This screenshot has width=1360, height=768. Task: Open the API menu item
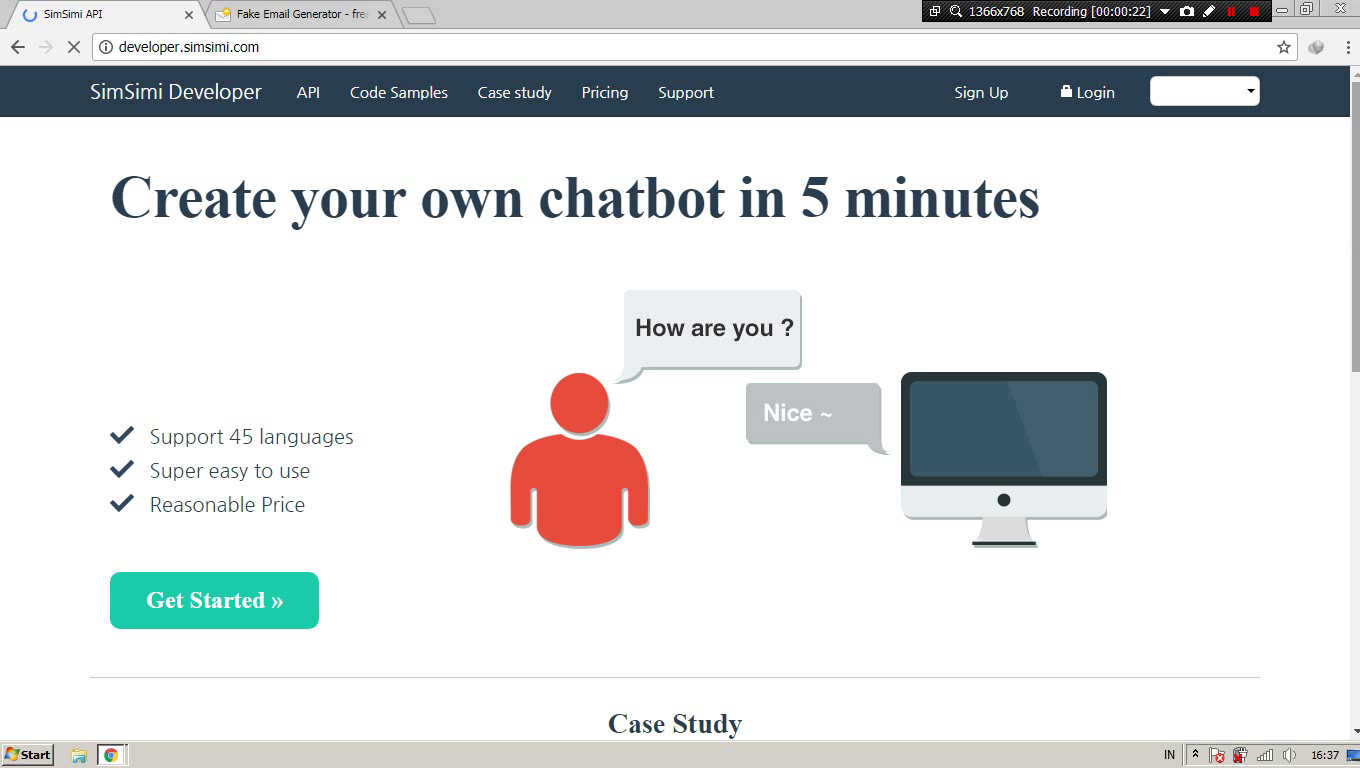tap(308, 92)
